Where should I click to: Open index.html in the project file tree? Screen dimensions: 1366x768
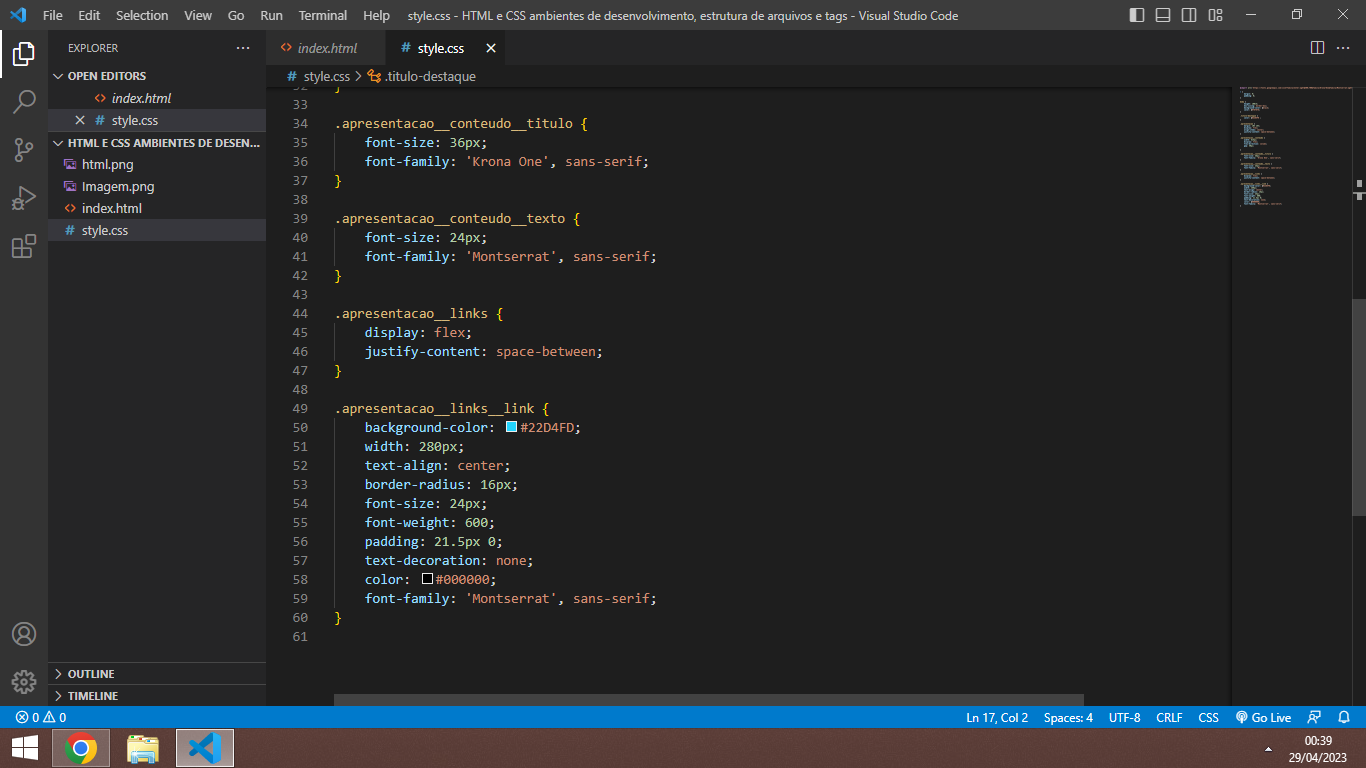(157, 208)
